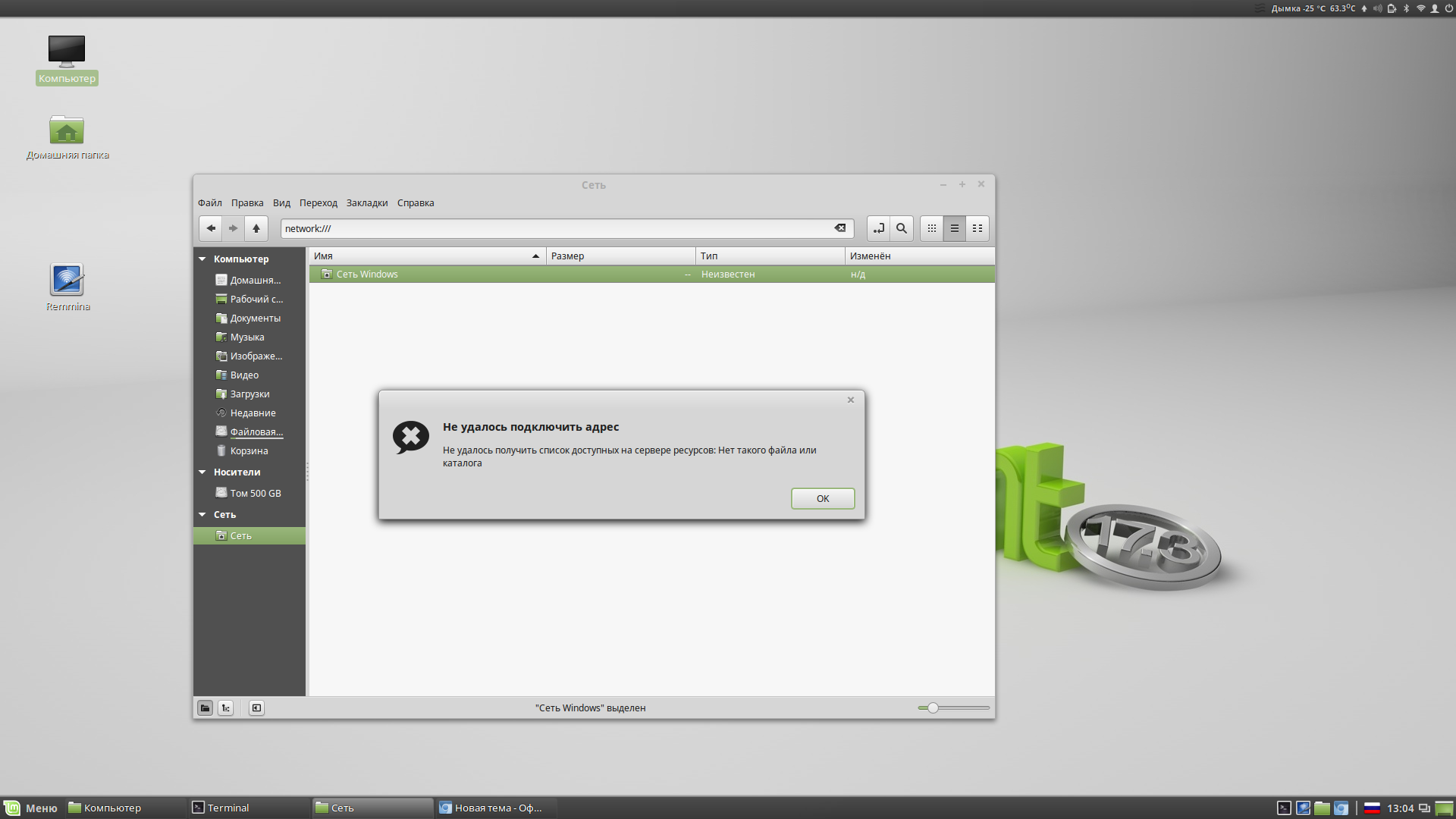Screen dimensions: 1456x819
Task: Switch to icon view mode
Action: point(931,228)
